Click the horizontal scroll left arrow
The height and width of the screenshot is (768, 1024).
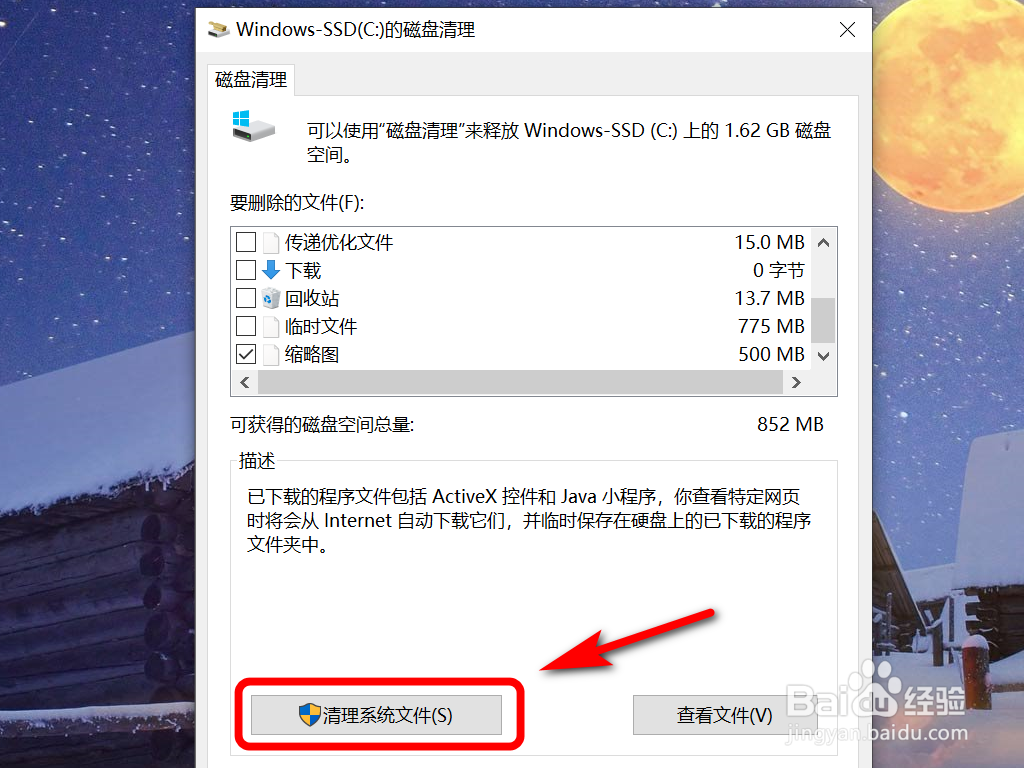point(245,383)
